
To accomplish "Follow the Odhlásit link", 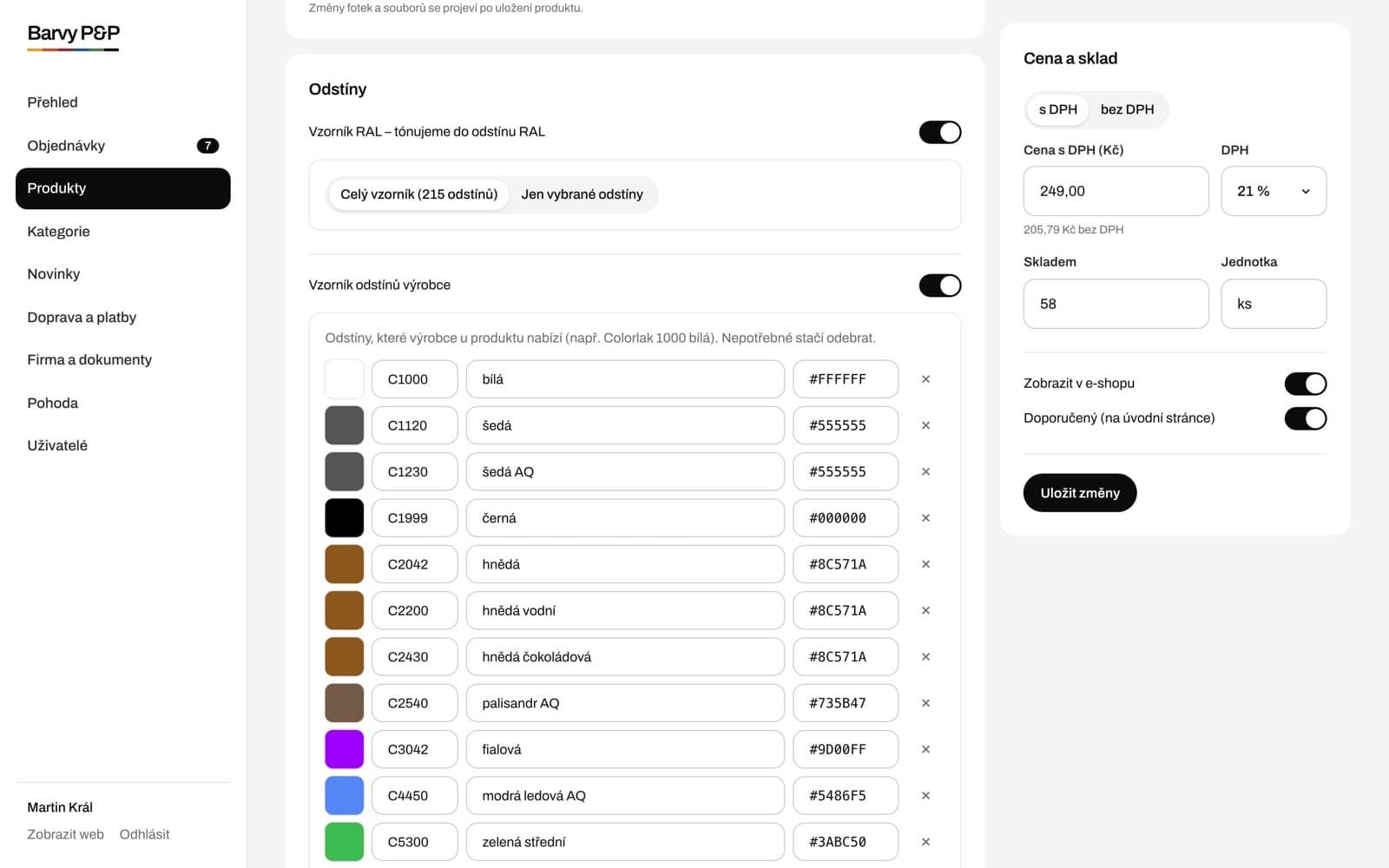I will click(144, 834).
